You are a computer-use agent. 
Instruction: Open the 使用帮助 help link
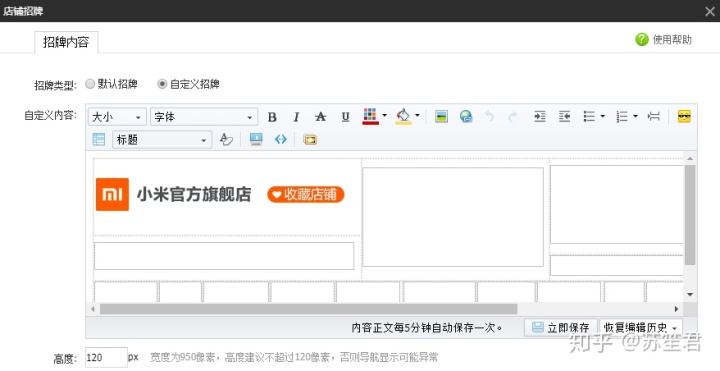(672, 39)
